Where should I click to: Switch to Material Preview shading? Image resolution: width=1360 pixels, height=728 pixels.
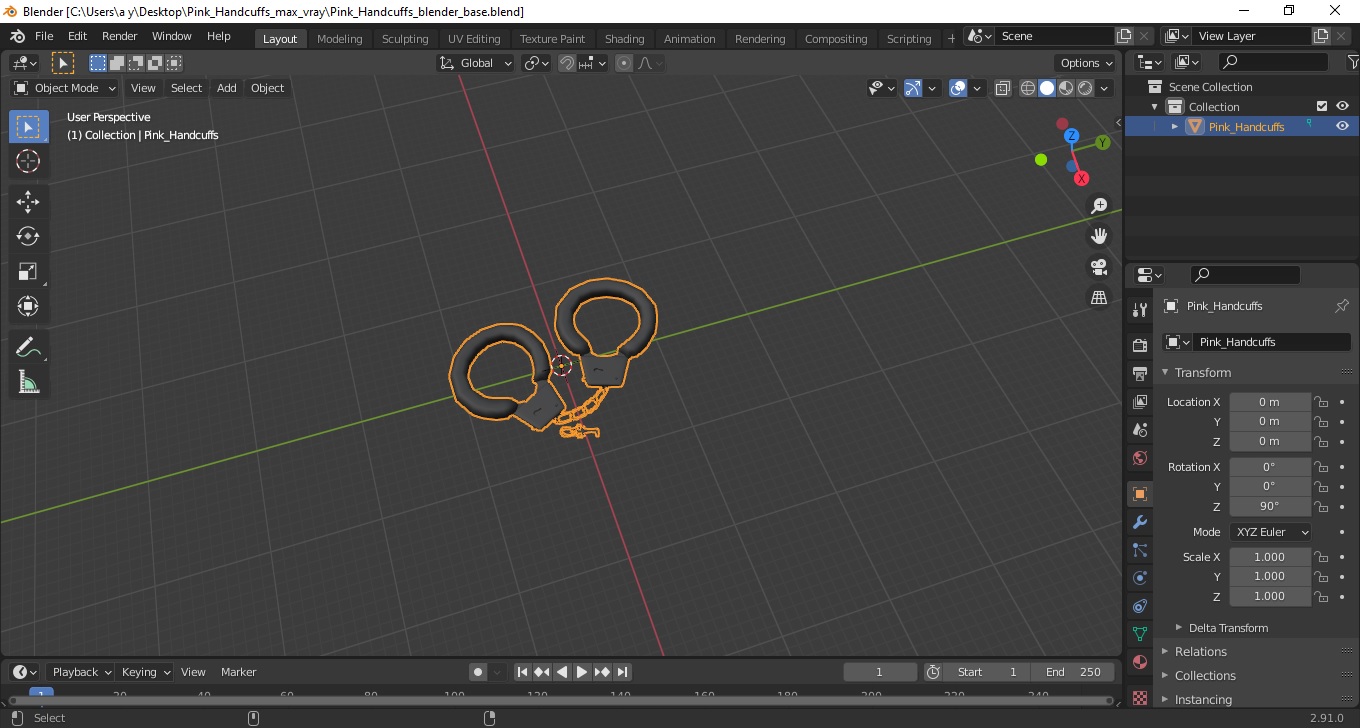click(1066, 88)
